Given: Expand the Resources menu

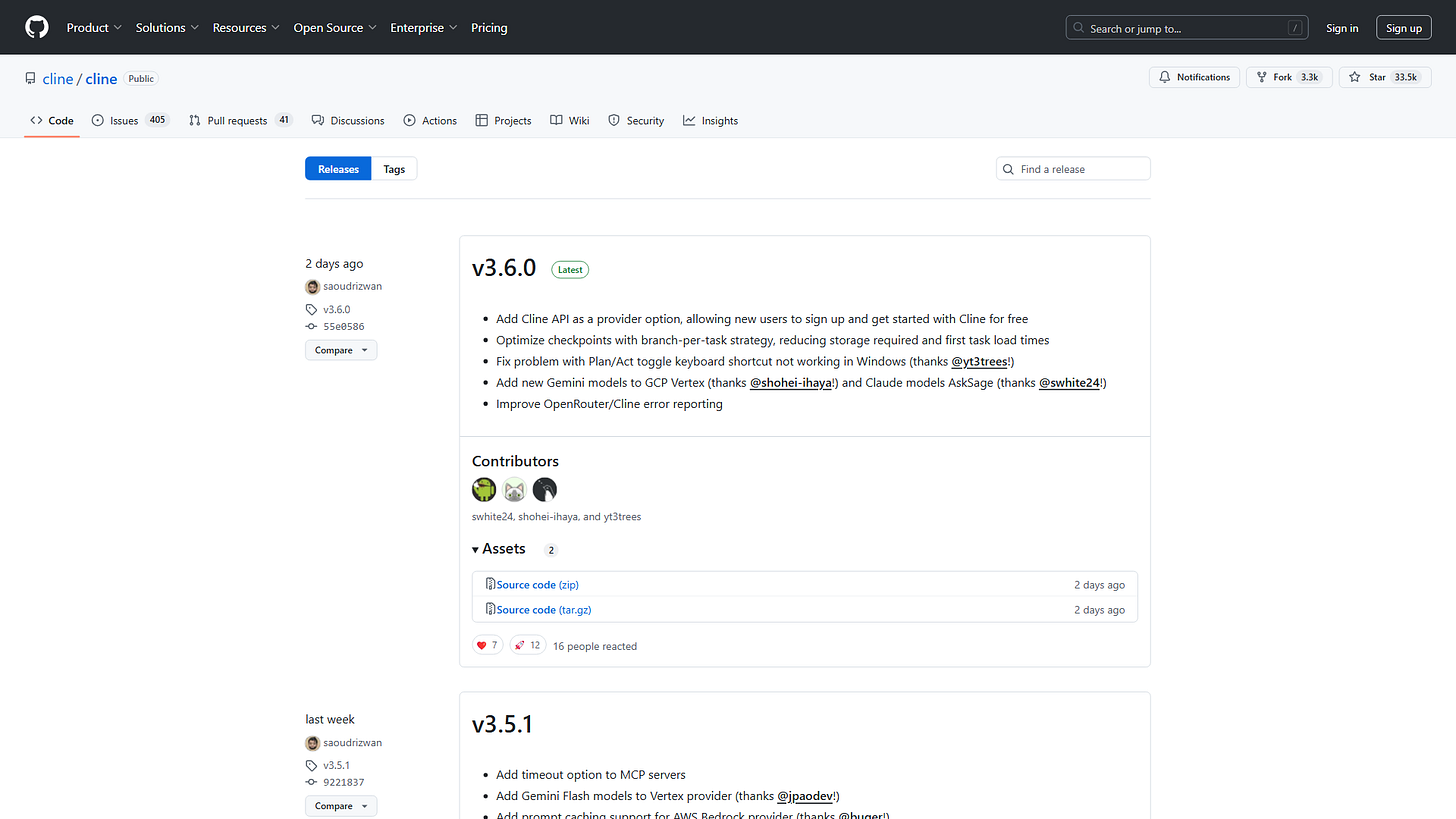Looking at the screenshot, I should (246, 28).
